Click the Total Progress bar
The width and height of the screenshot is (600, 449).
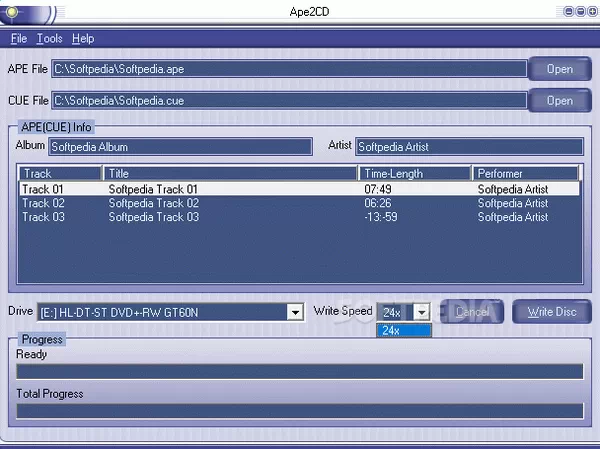[299, 411]
